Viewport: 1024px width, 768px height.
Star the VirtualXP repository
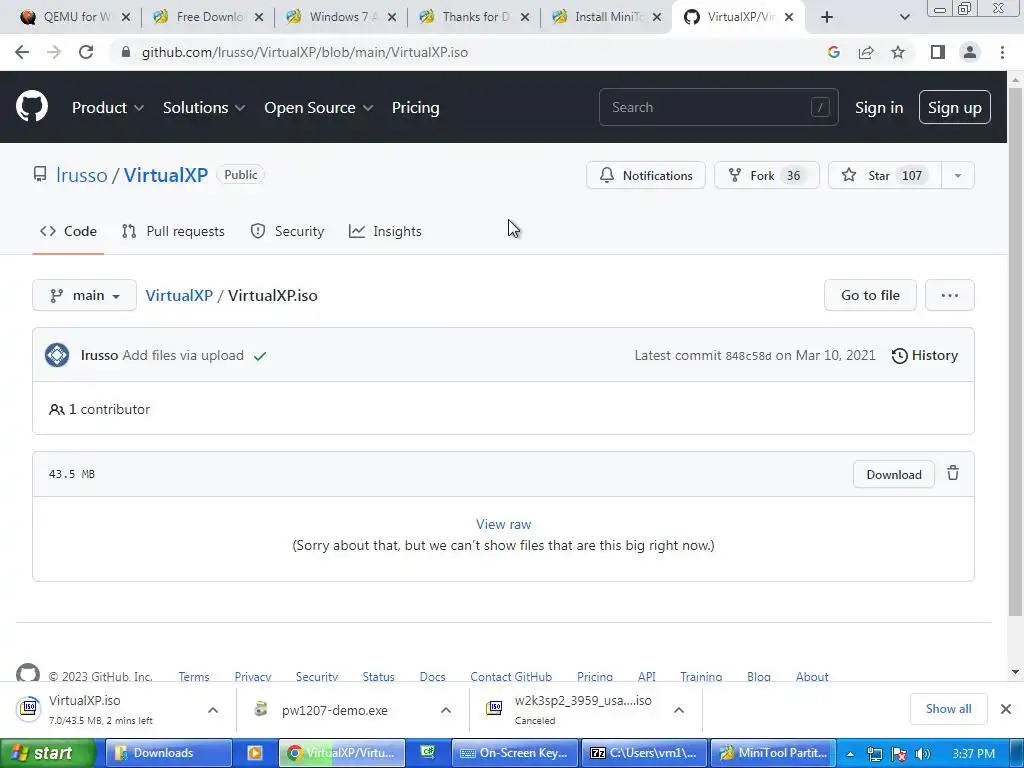point(885,175)
